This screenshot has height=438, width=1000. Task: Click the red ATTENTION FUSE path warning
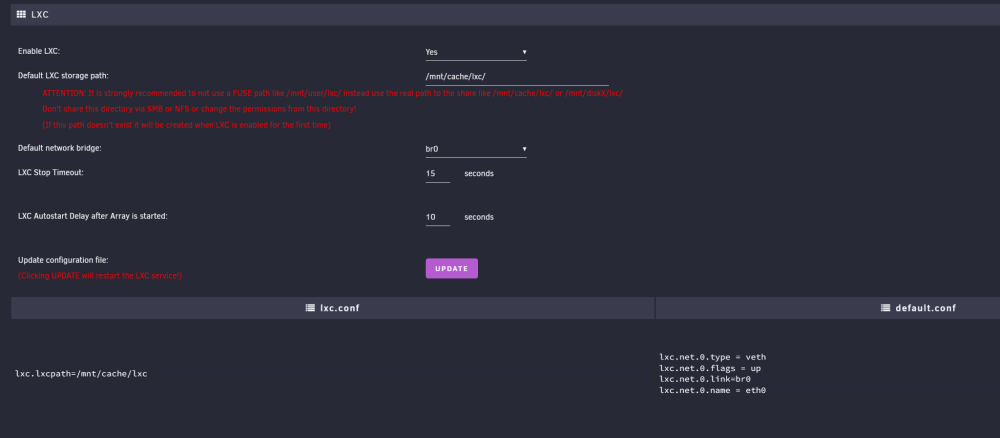[332, 93]
